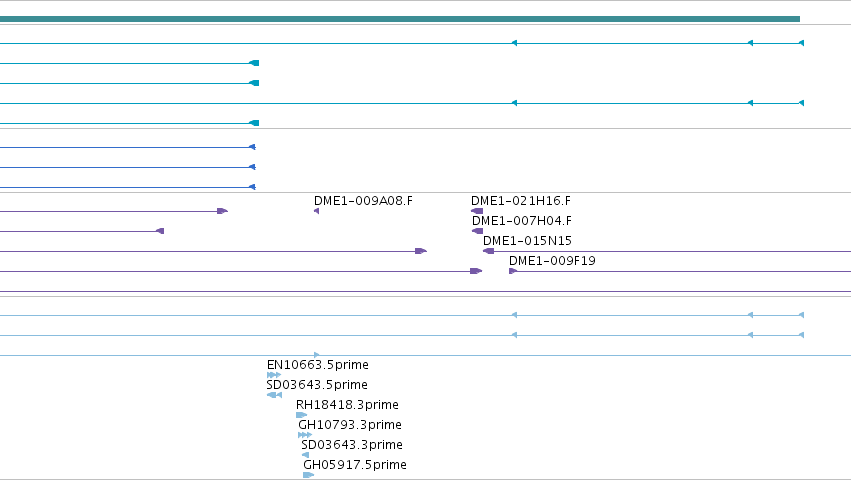Viewport: 851px width, 480px height.
Task: Select the purple feature under DME1-007H04.F
Action: pos(478,231)
